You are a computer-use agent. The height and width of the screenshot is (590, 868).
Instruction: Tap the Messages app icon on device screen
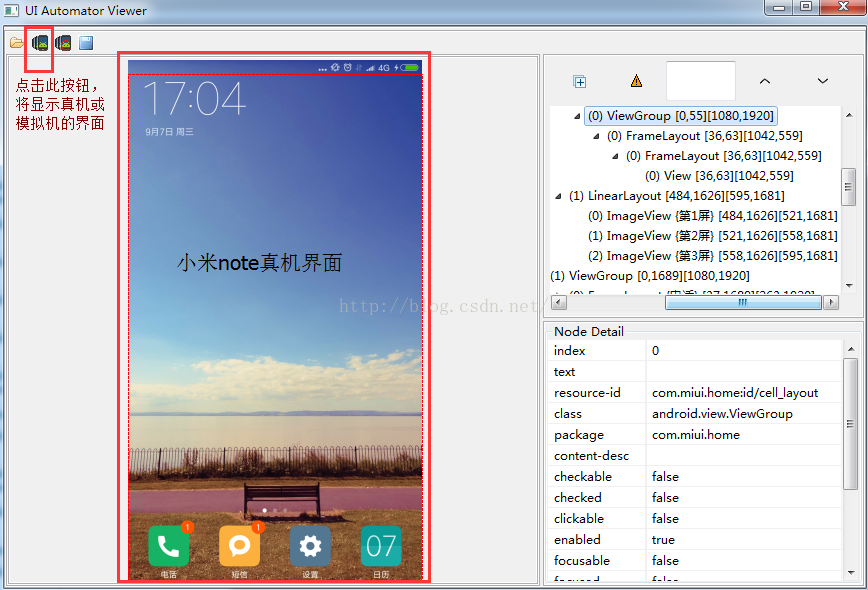click(240, 546)
